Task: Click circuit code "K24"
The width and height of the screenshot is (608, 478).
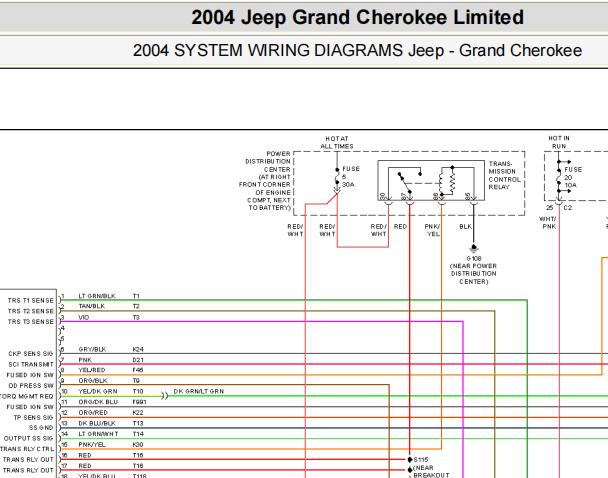Action: (138, 349)
